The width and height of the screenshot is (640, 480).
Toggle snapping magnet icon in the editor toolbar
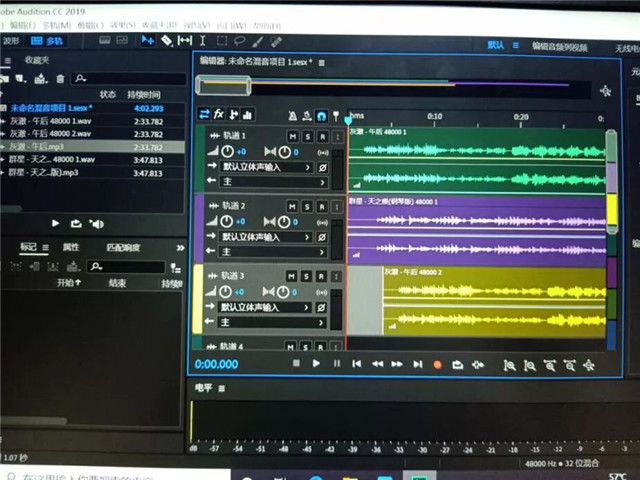pos(321,115)
